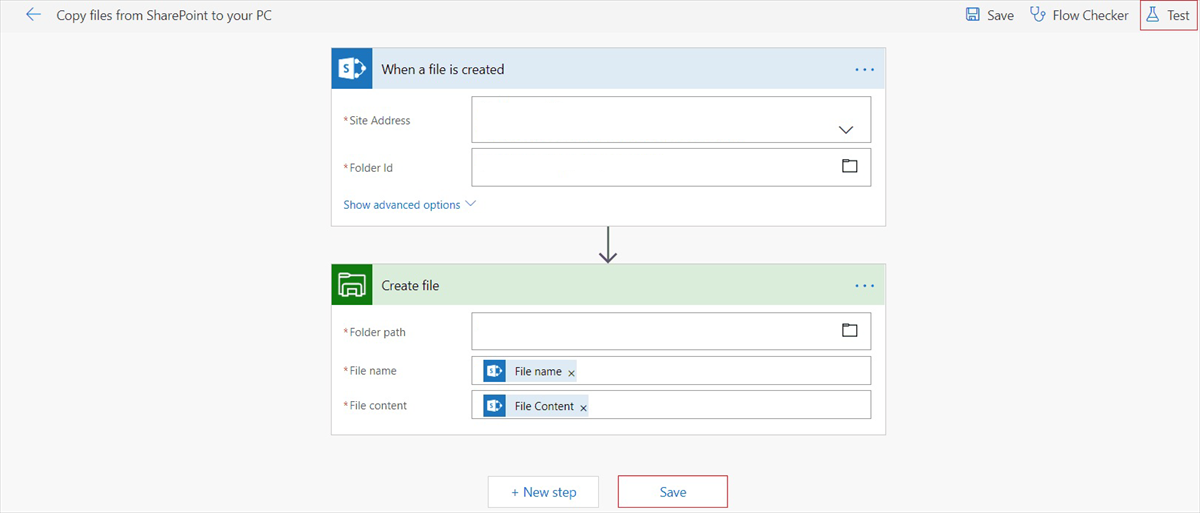Image resolution: width=1200 pixels, height=513 pixels.
Task: Click the back arrow icon
Action: pyautogui.click(x=34, y=15)
